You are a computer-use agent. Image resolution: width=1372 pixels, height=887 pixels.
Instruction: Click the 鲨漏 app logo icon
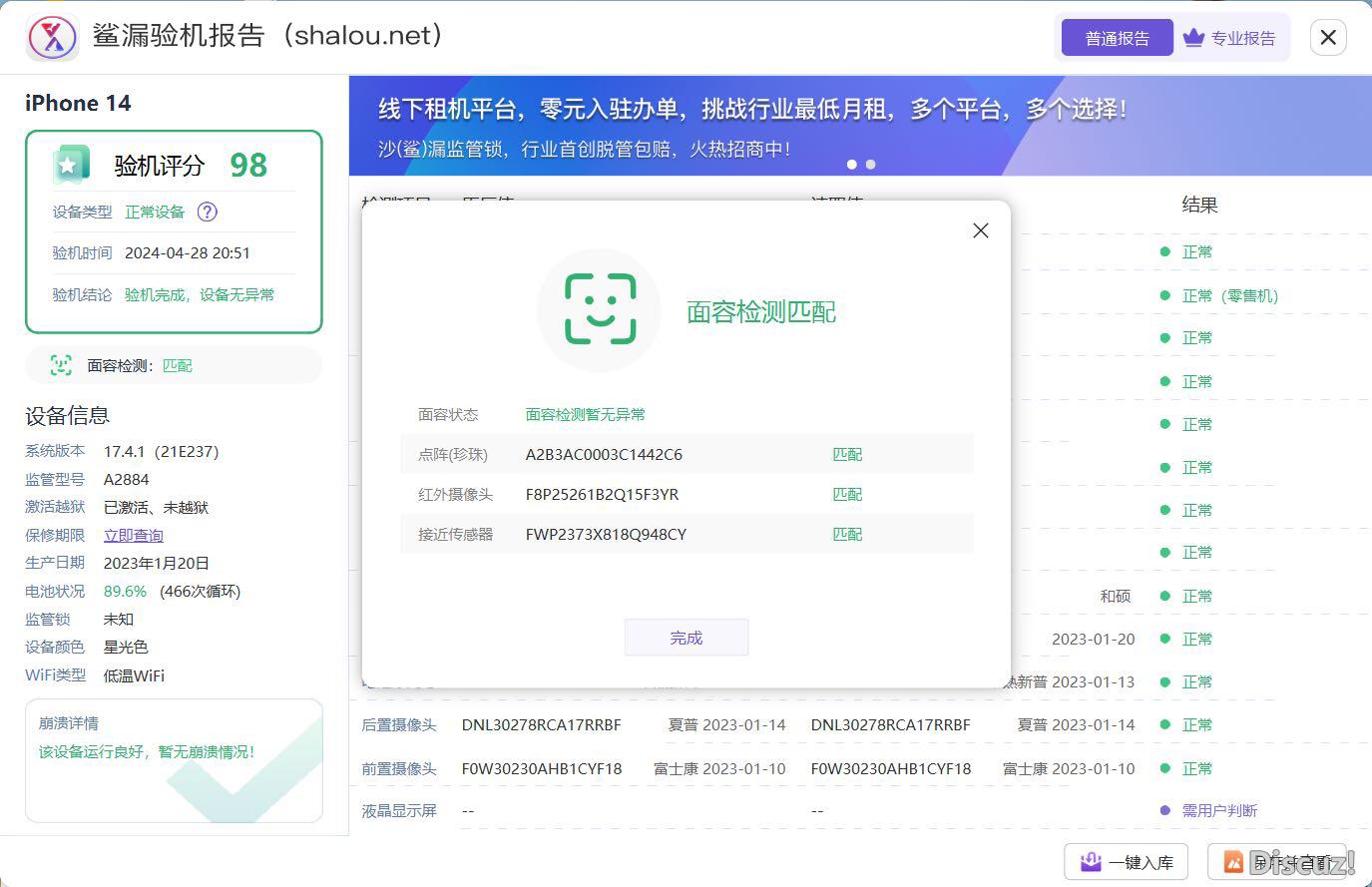click(x=53, y=37)
